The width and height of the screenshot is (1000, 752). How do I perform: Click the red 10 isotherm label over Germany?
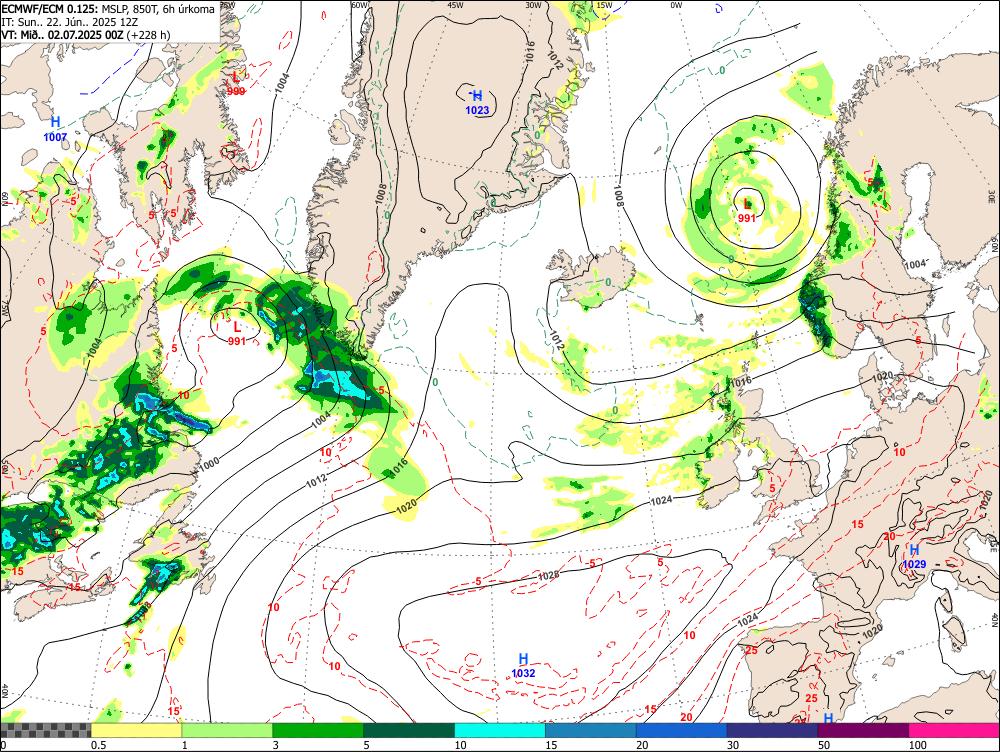[x=899, y=452]
